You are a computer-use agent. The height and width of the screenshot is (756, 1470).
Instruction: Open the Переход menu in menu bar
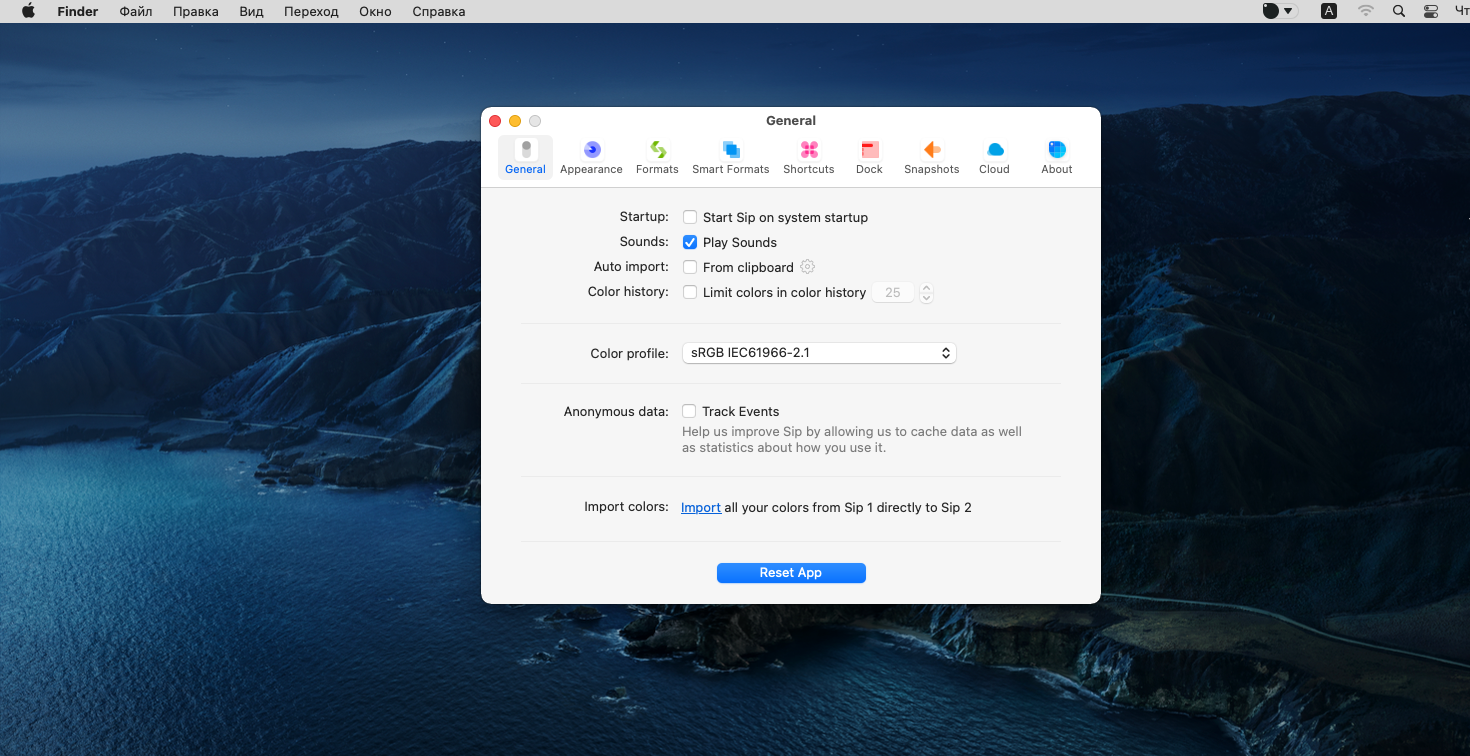click(x=311, y=12)
